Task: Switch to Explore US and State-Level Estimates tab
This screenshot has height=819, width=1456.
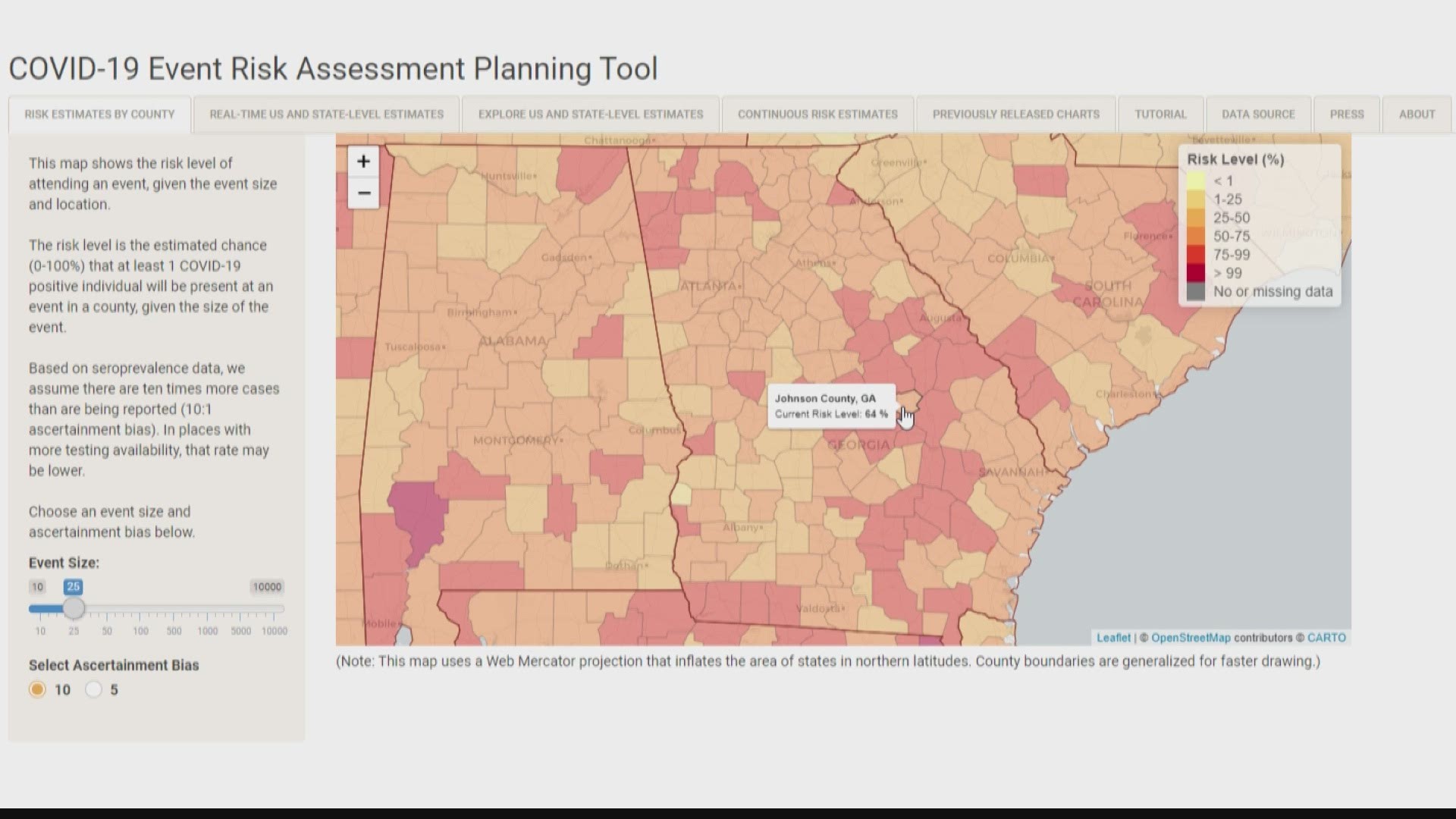Action: 590,115
